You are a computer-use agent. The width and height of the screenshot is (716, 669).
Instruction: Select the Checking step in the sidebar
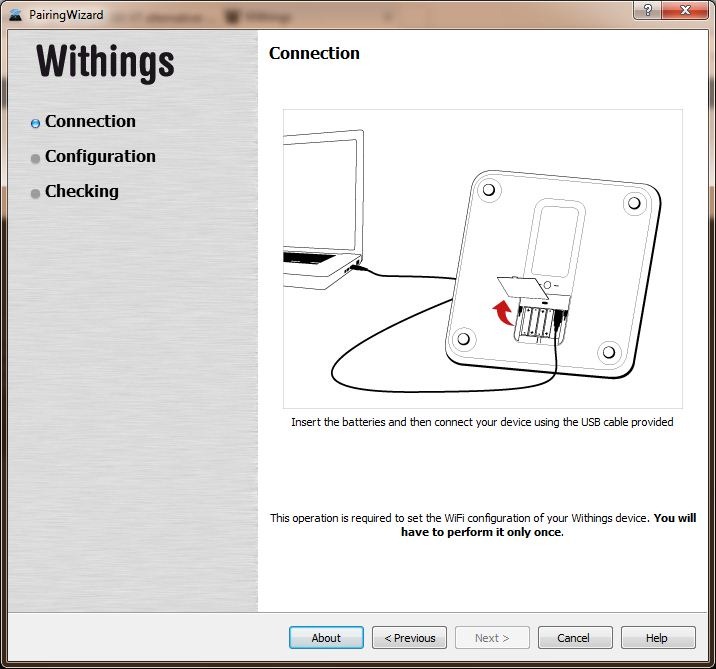(82, 191)
